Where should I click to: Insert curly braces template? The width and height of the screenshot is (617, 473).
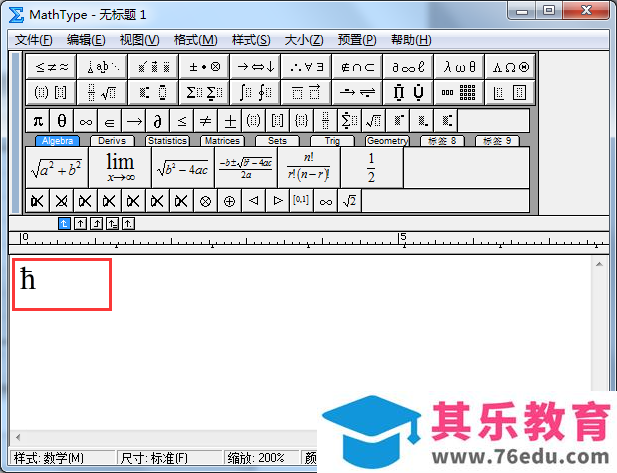click(302, 121)
